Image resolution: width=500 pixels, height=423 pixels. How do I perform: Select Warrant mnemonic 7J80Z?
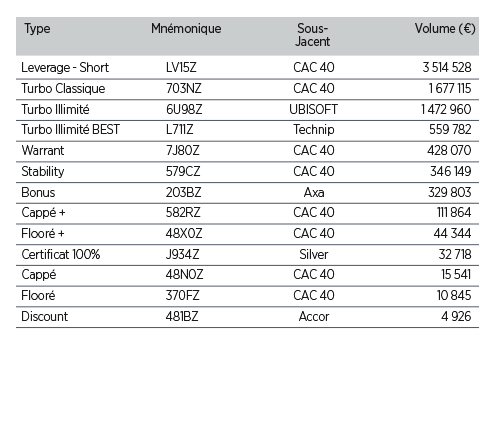[x=183, y=151]
